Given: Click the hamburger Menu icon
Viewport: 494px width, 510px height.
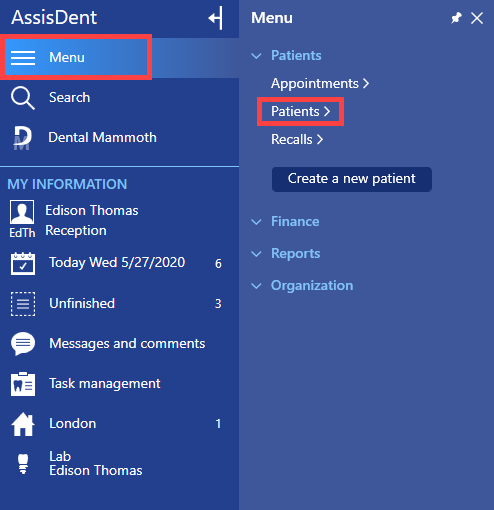Looking at the screenshot, I should pyautogui.click(x=23, y=57).
